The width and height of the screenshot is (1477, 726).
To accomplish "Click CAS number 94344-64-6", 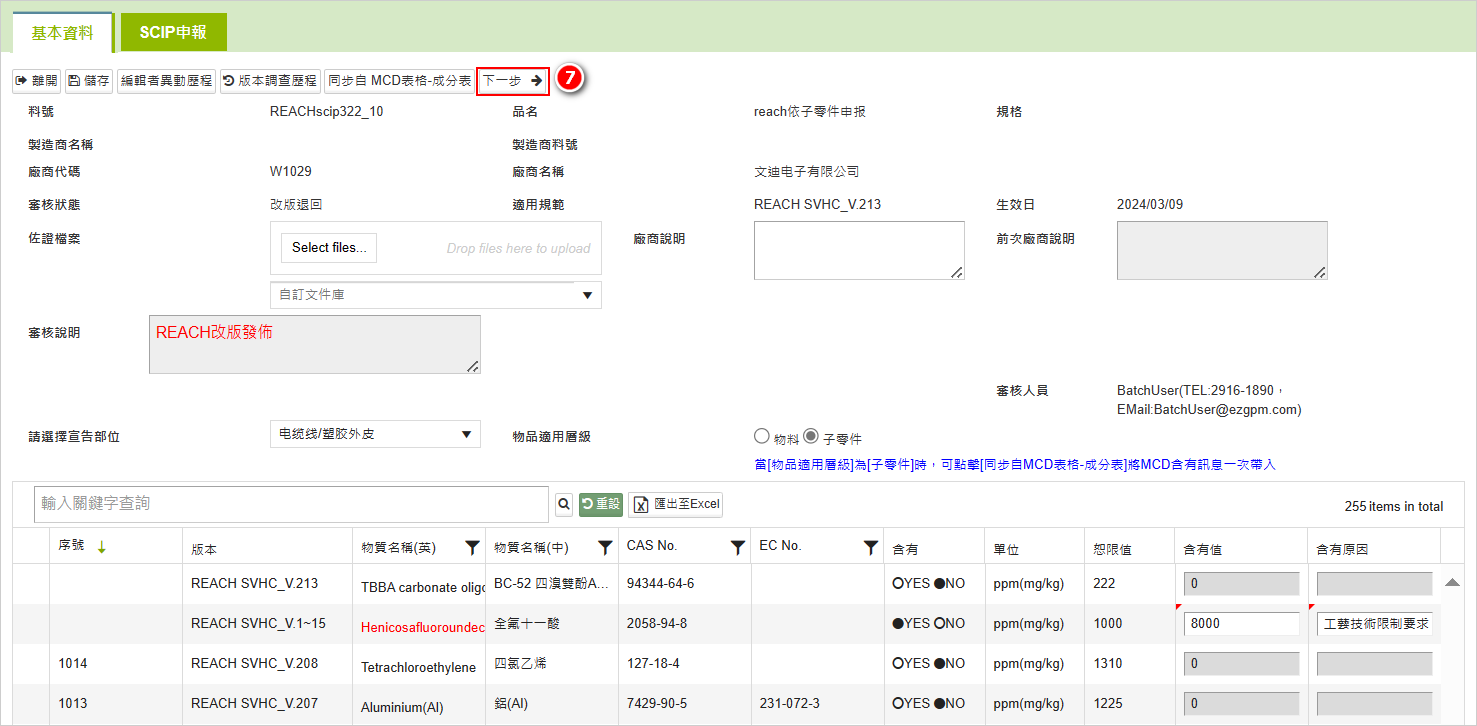I will point(660,583).
